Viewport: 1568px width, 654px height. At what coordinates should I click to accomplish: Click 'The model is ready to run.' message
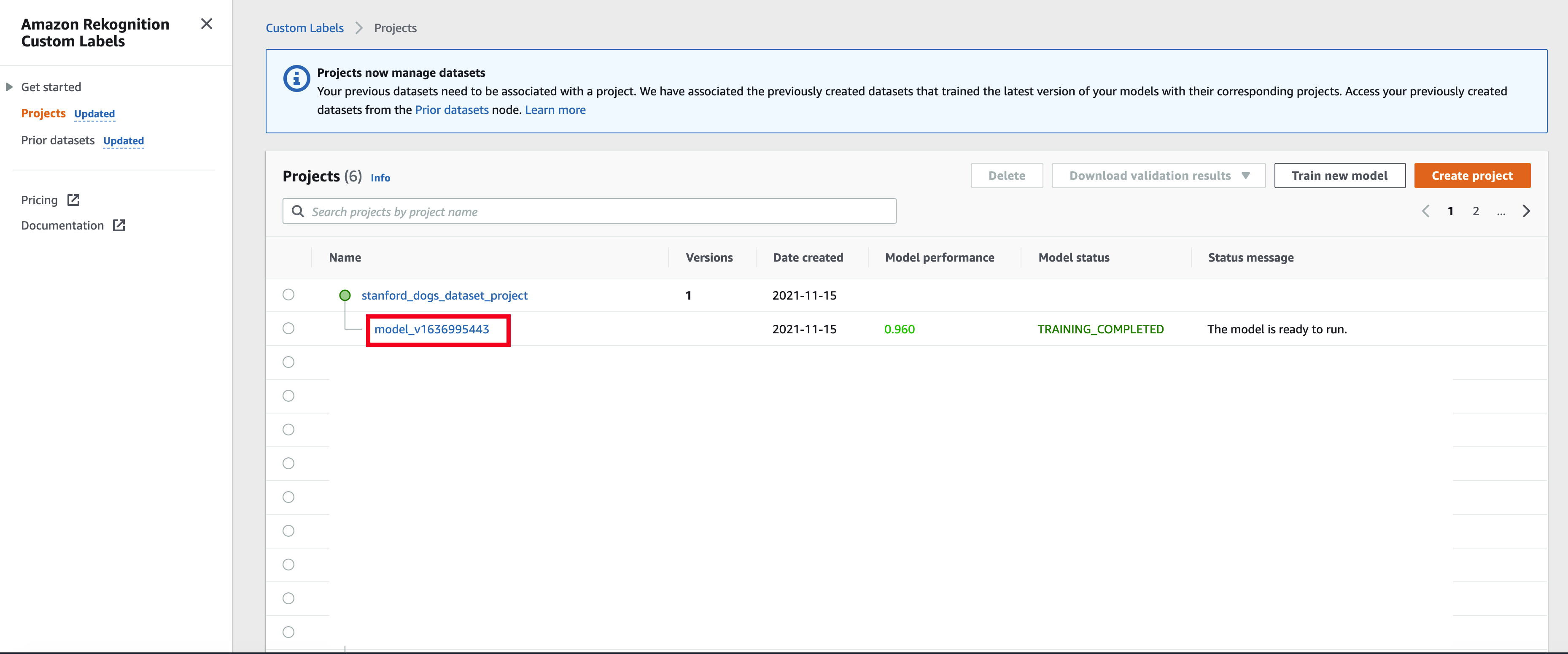point(1277,330)
